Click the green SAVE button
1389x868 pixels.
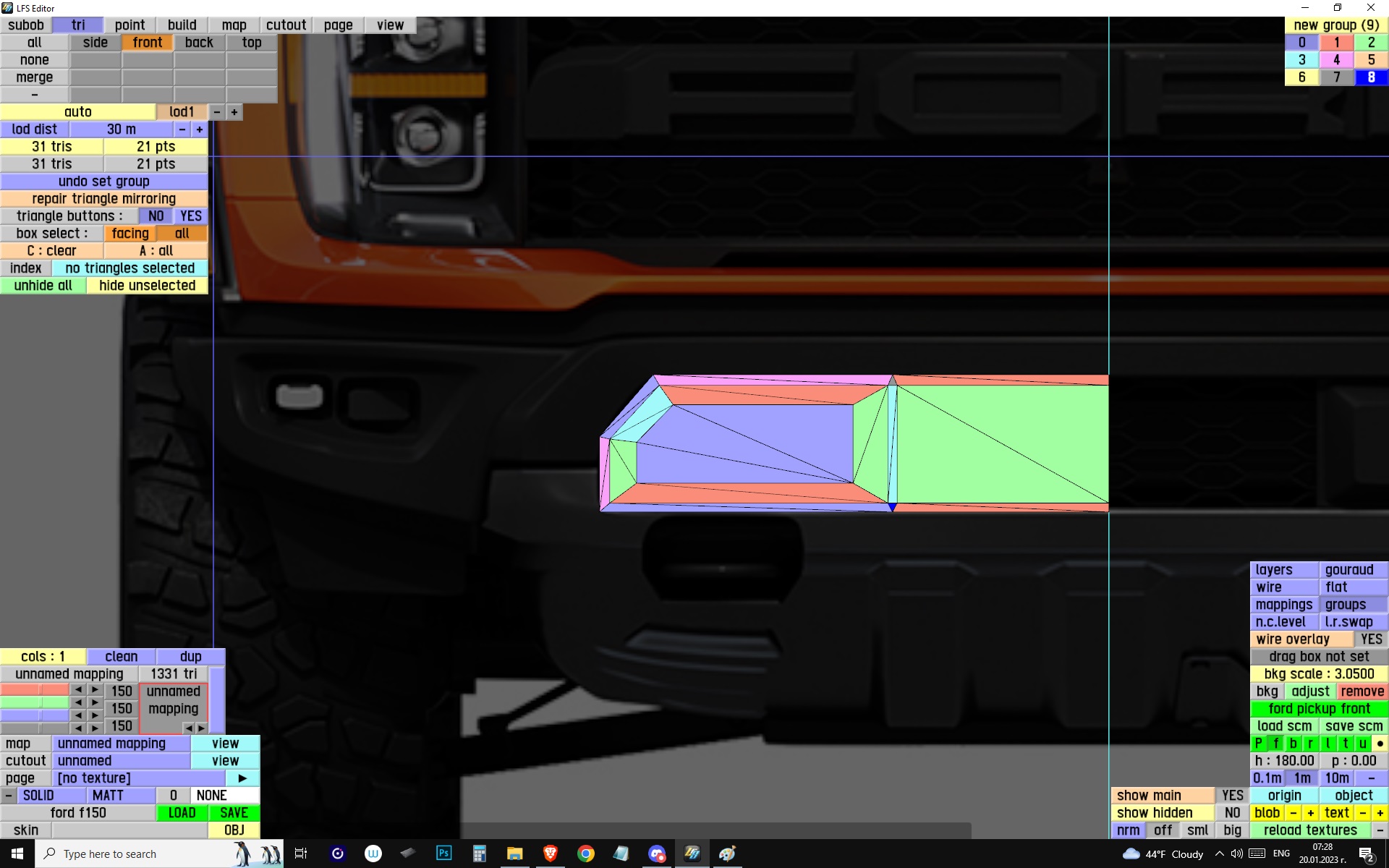tap(234, 813)
